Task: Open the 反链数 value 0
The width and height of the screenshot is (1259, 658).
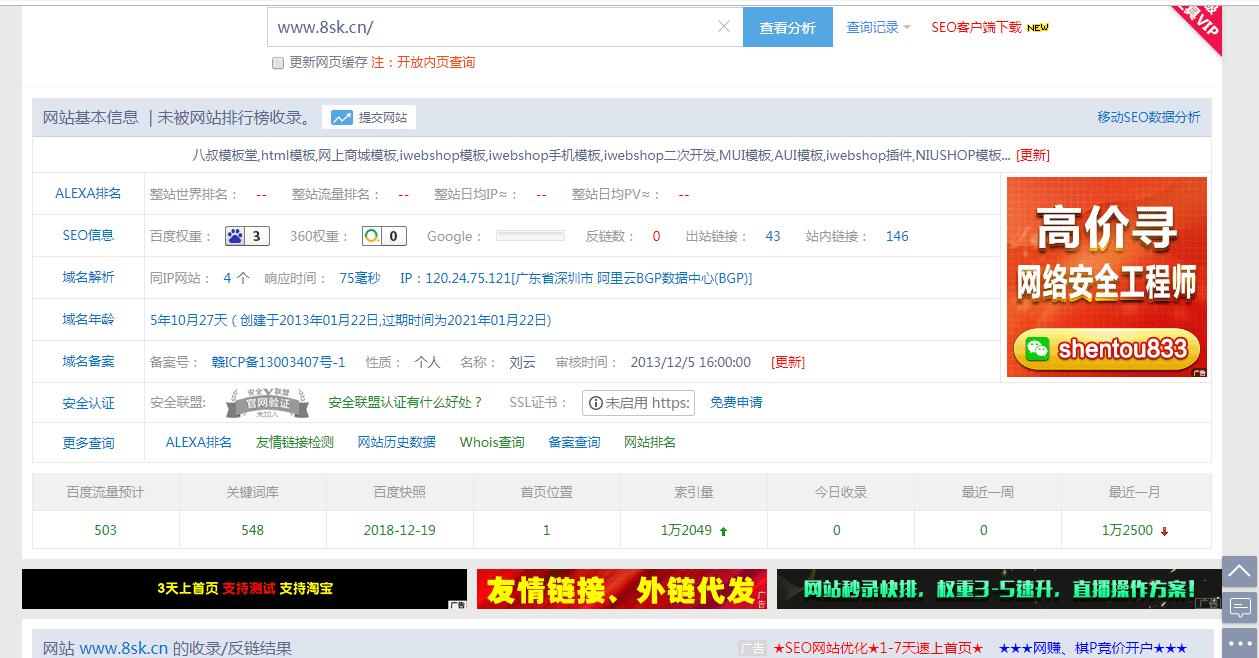Action: tap(656, 236)
